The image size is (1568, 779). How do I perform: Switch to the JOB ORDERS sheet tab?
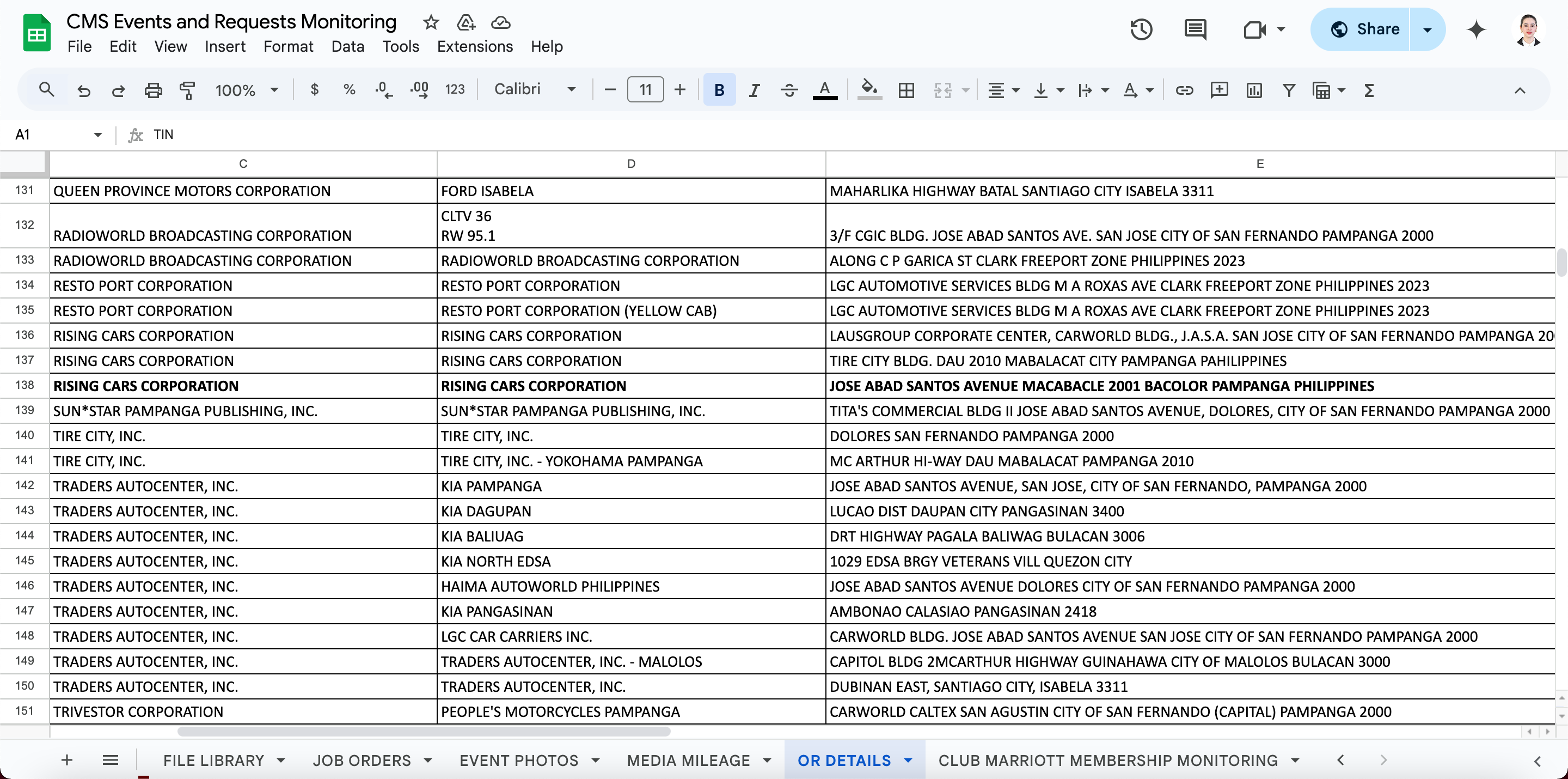362,760
